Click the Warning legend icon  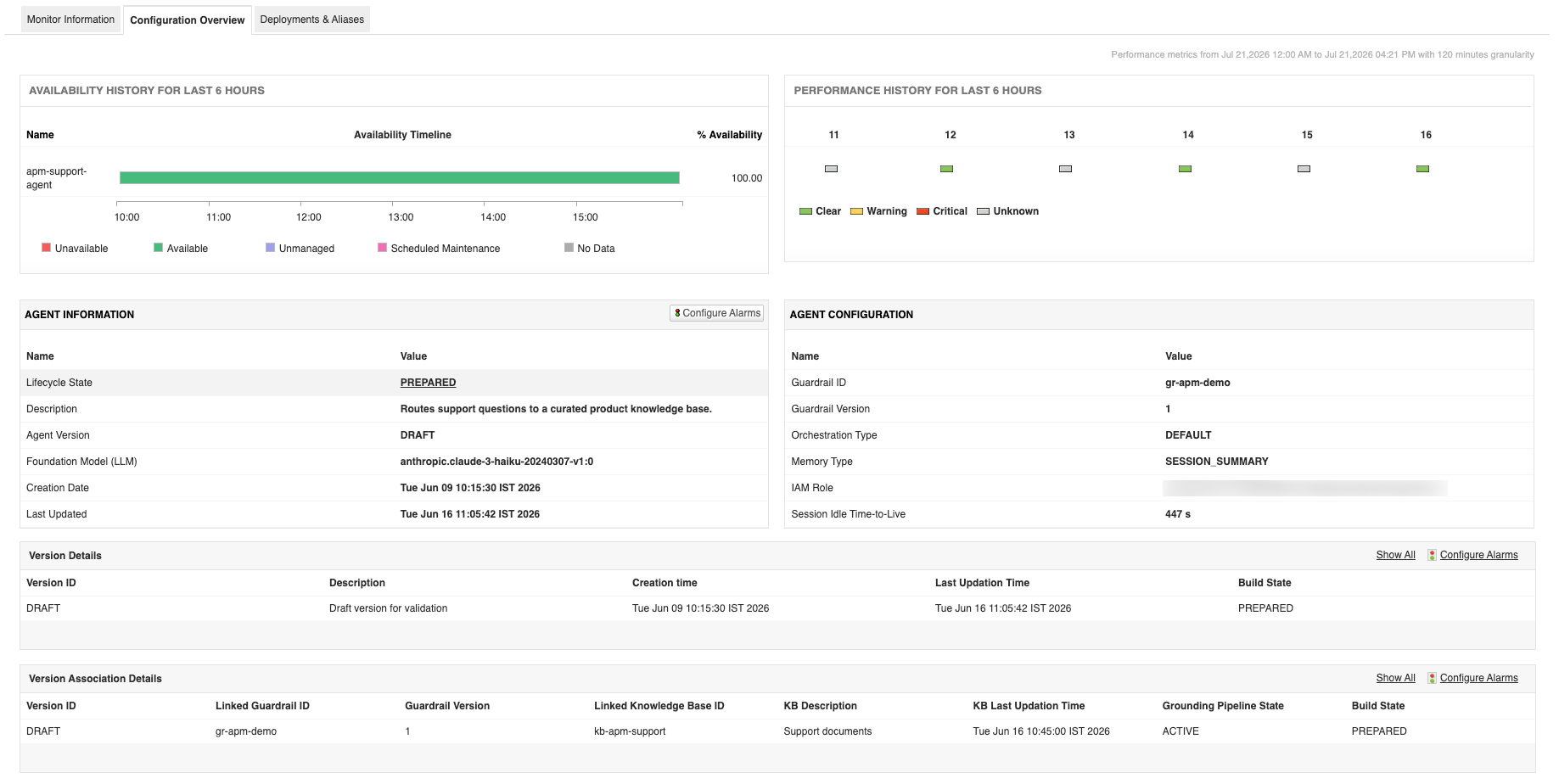856,211
